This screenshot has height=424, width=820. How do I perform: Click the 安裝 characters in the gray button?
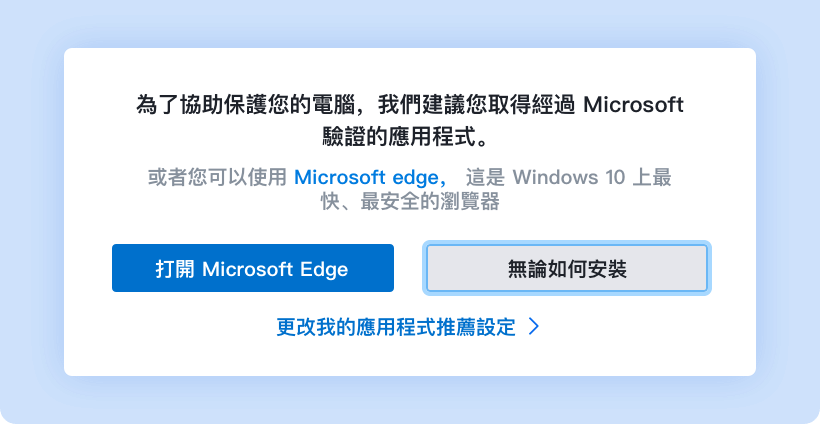607,270
